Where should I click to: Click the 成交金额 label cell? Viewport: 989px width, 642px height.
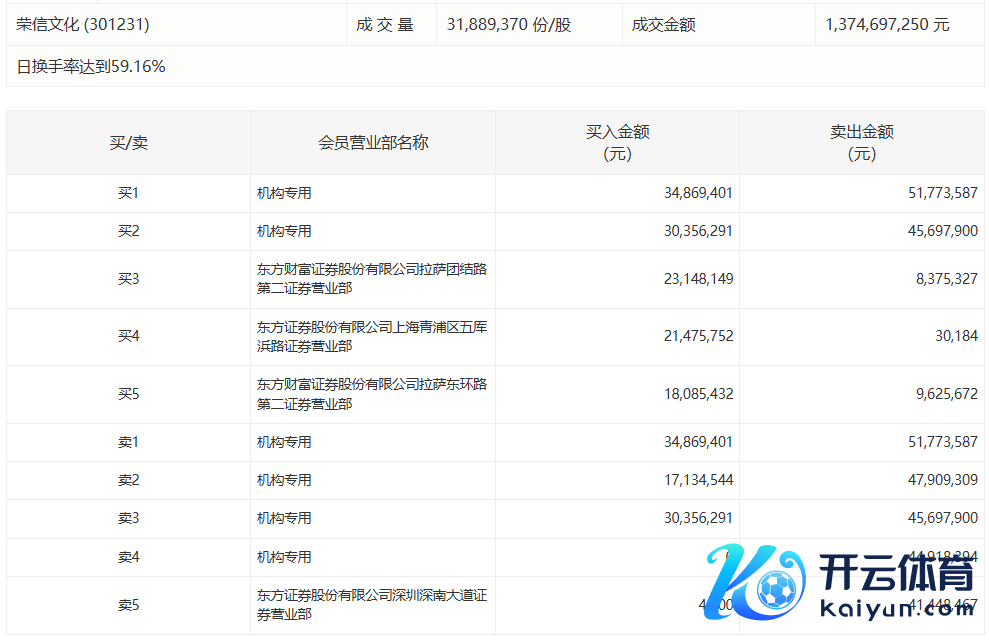tap(664, 25)
